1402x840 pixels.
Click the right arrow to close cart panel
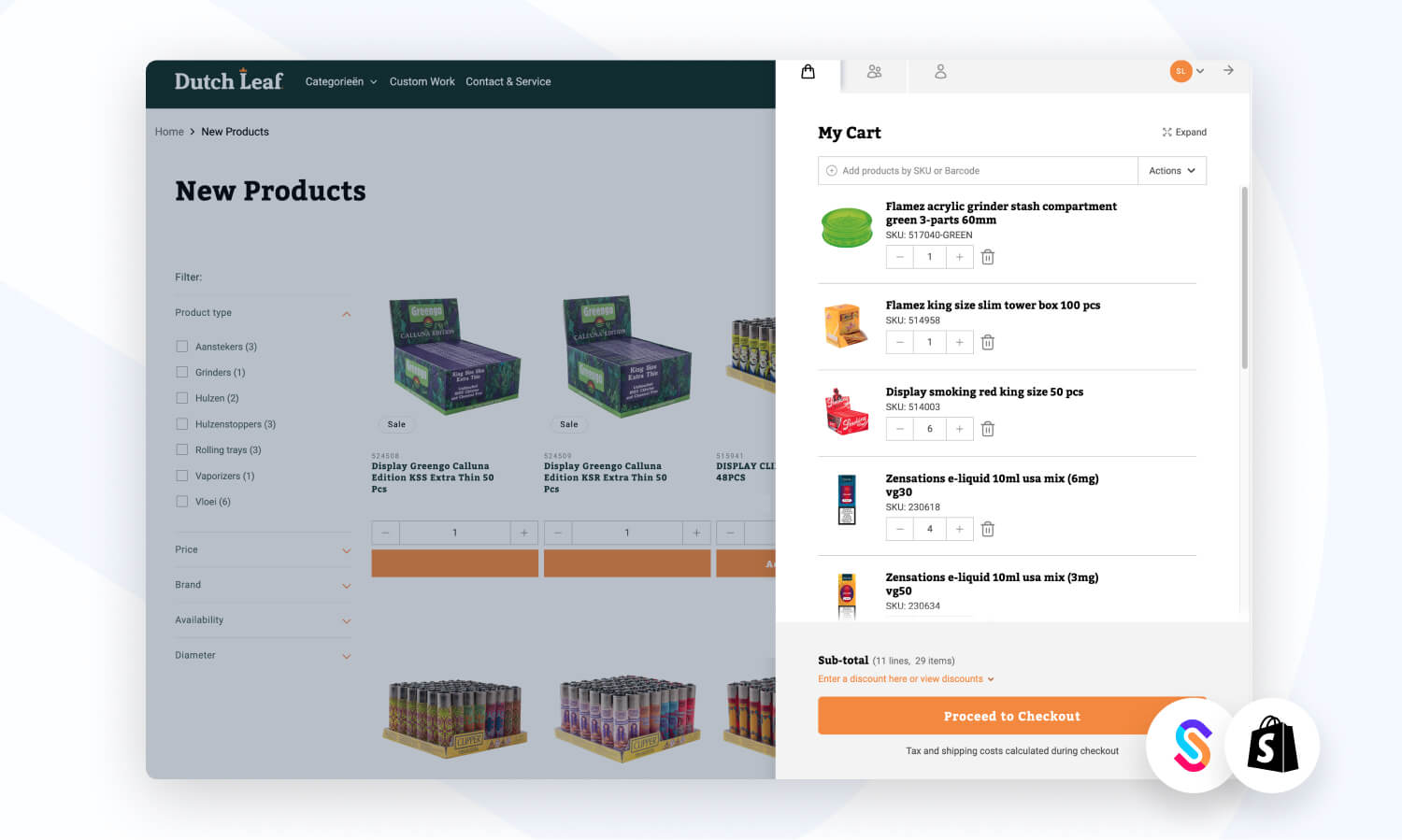[1228, 70]
